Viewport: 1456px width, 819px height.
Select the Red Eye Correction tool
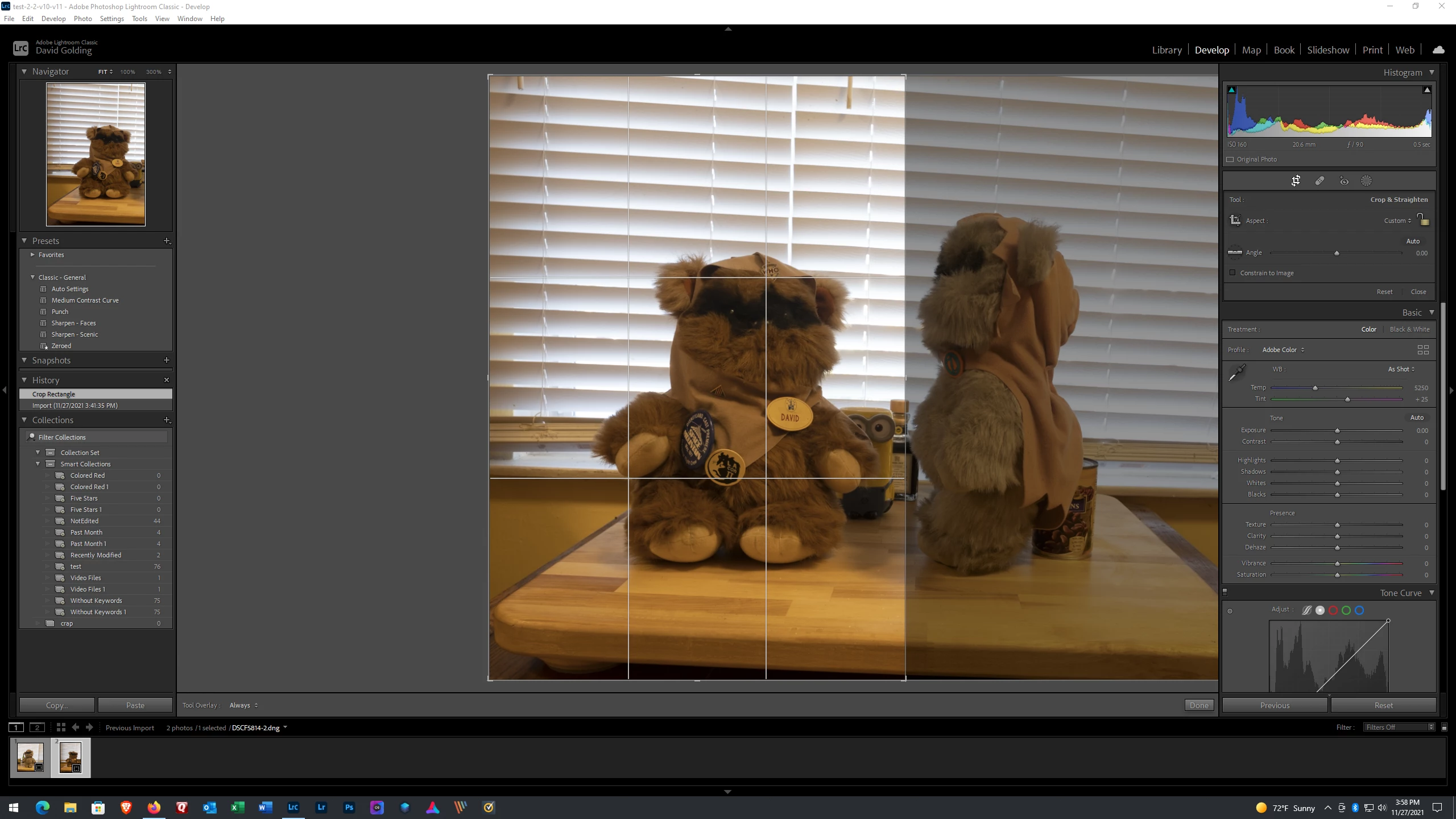[1343, 181]
